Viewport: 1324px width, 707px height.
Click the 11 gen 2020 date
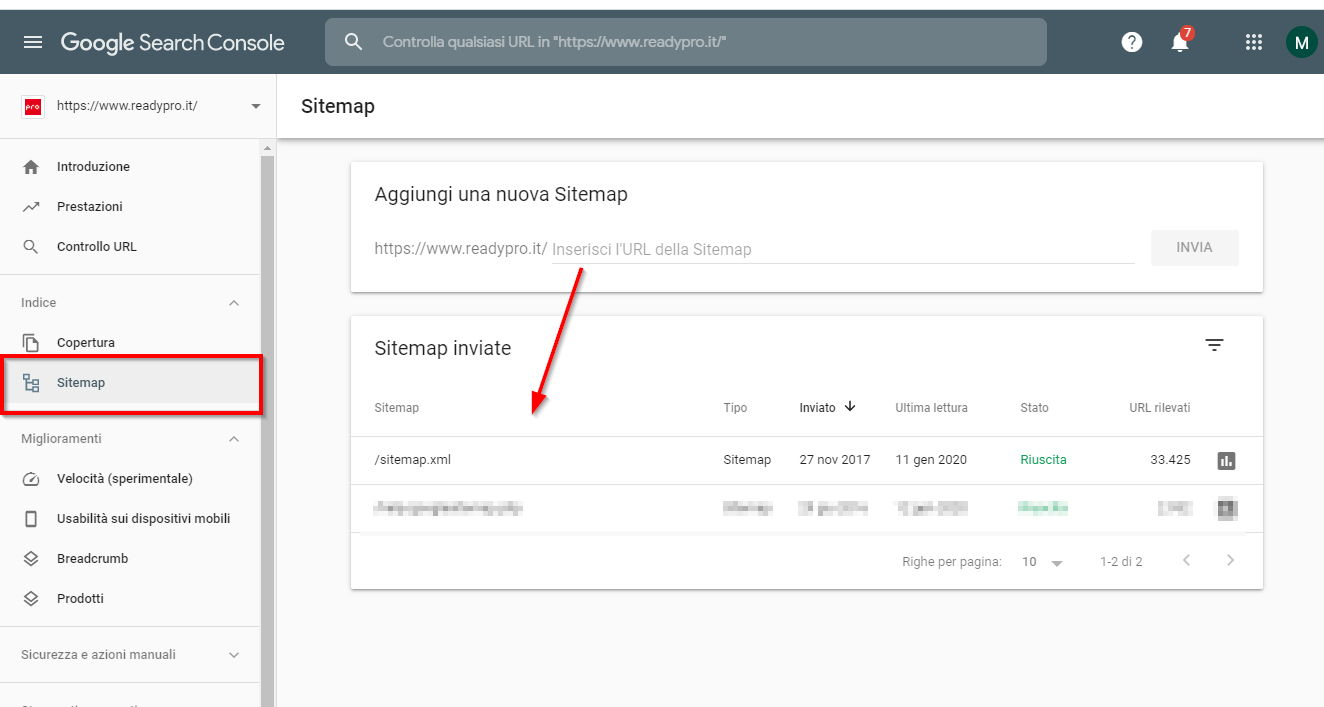[931, 460]
